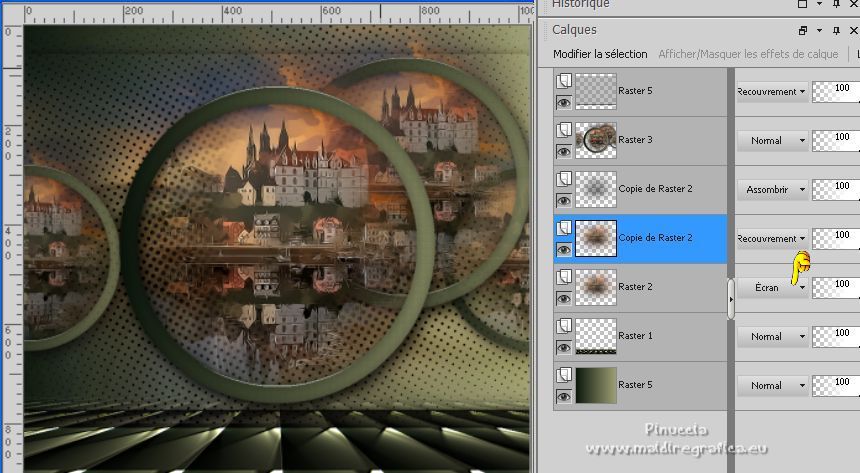This screenshot has width=860, height=473.
Task: Select the thumbnail of the highlighted Copie de Raster 2
Action: [x=596, y=239]
